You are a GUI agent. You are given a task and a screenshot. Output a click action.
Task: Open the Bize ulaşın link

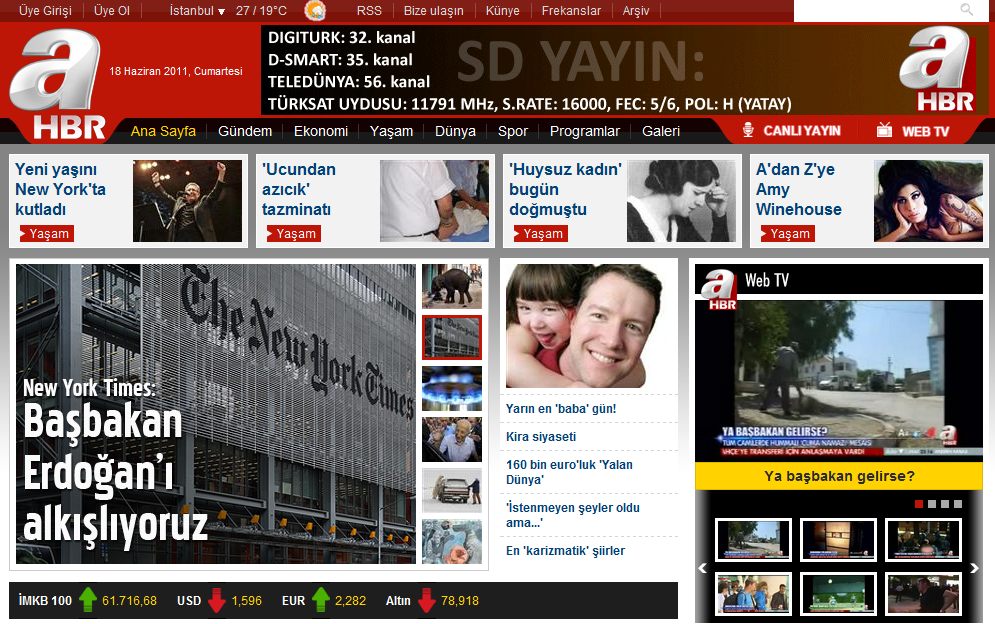pos(433,11)
